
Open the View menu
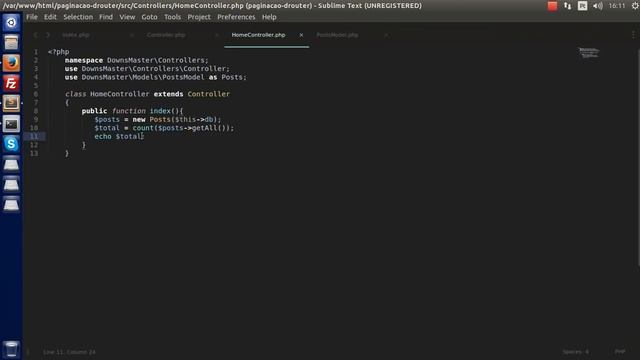point(127,17)
